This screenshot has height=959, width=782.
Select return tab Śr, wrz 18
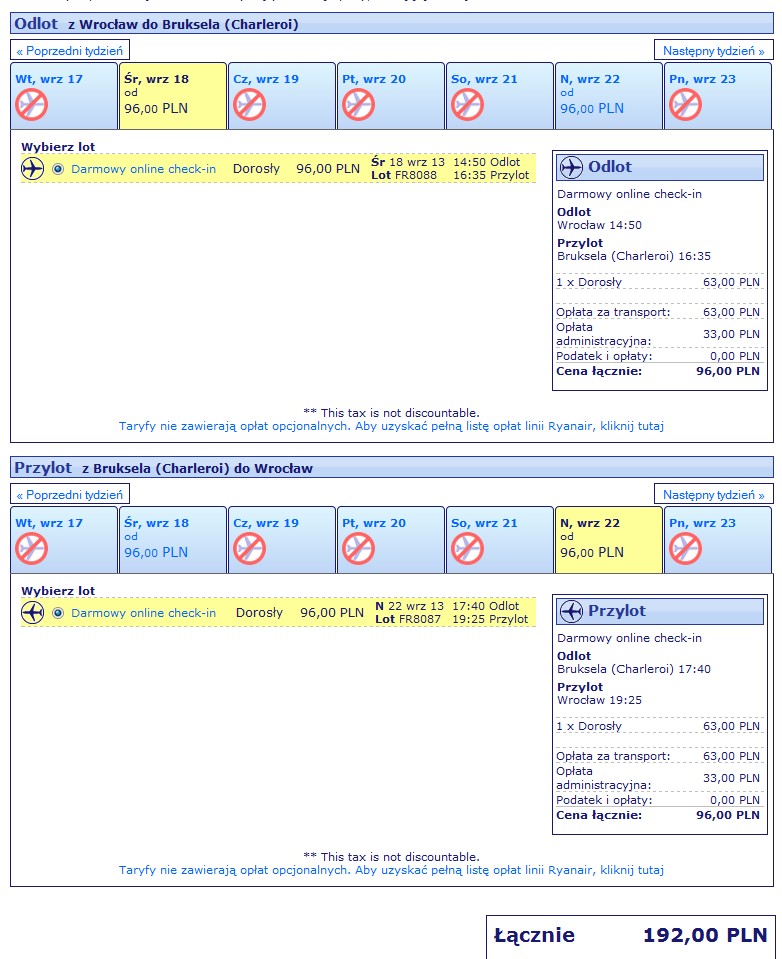pos(173,539)
